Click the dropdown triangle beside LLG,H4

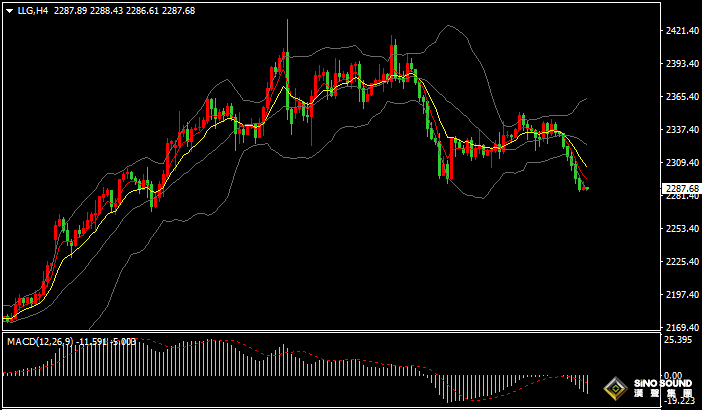[9, 10]
